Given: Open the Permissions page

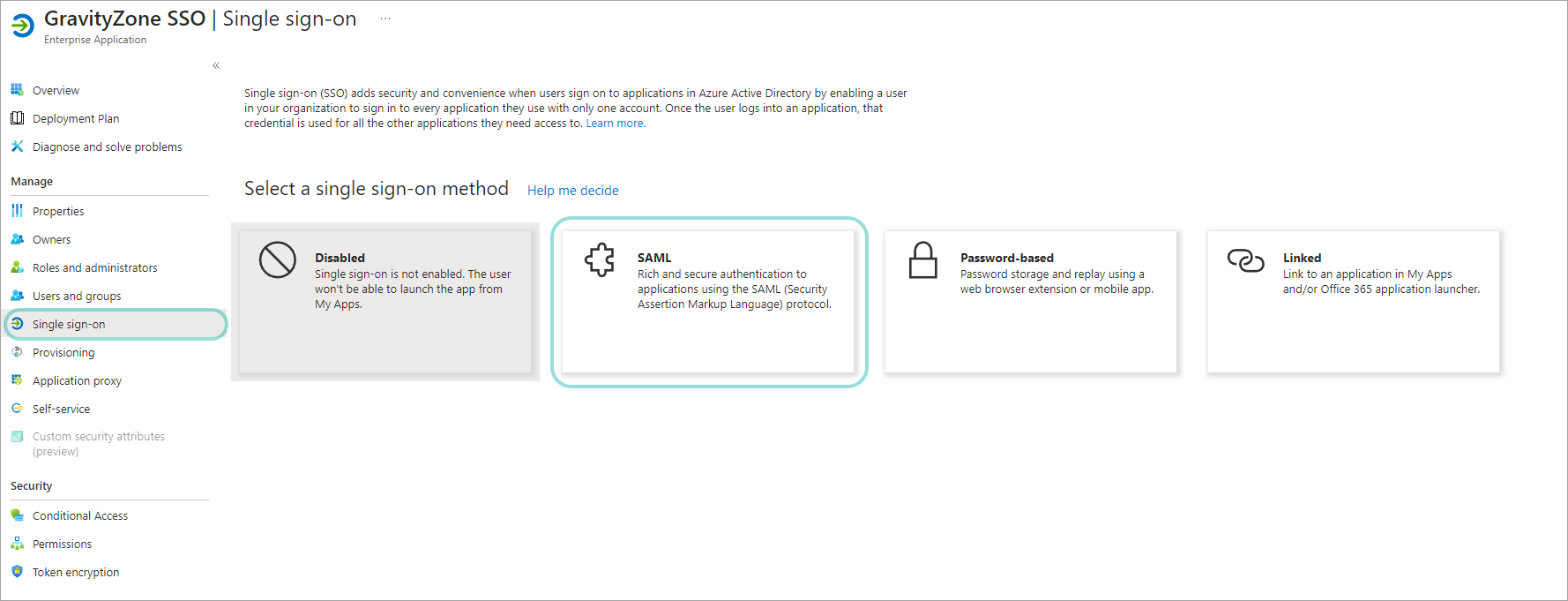Looking at the screenshot, I should coord(62,544).
